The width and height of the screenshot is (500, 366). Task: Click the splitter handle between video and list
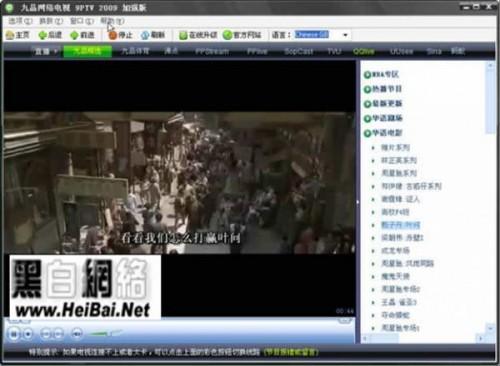click(358, 202)
